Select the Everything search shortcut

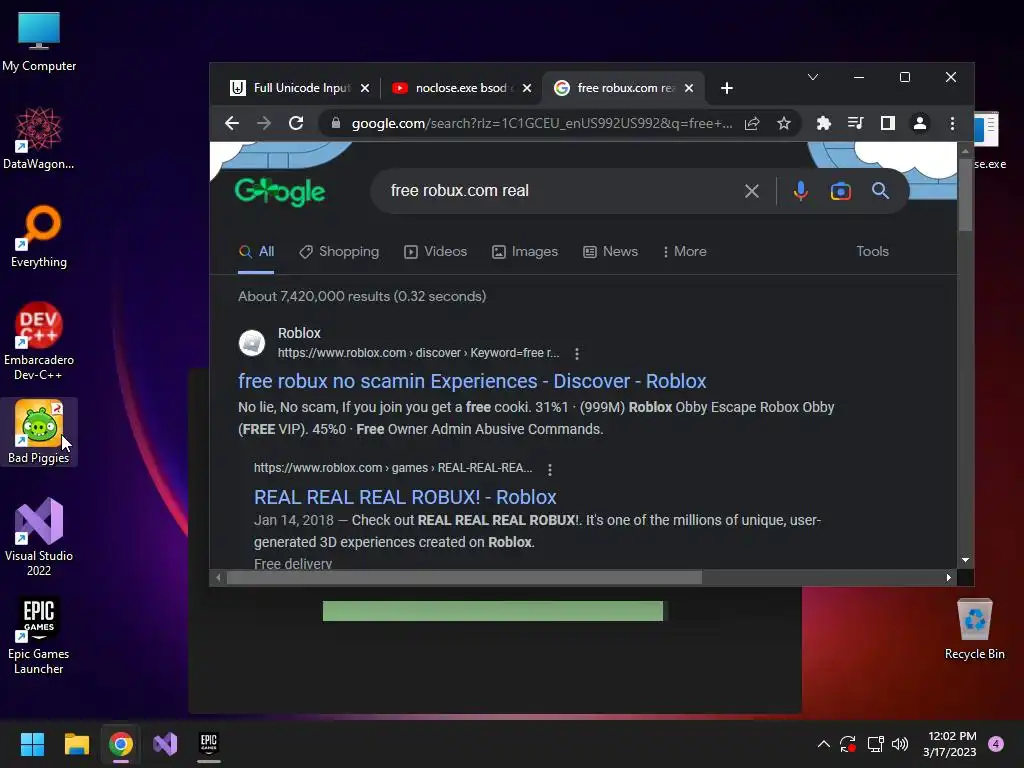39,236
